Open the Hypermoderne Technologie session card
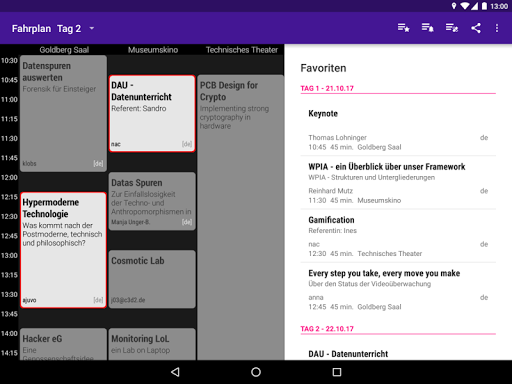This screenshot has height=384, width=512. (63, 250)
